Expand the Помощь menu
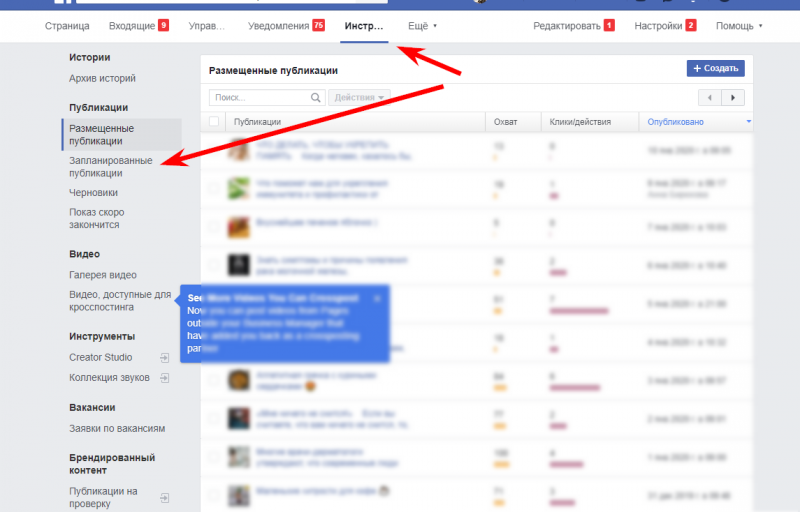Image resolution: width=800 pixels, height=512 pixels. (739, 25)
